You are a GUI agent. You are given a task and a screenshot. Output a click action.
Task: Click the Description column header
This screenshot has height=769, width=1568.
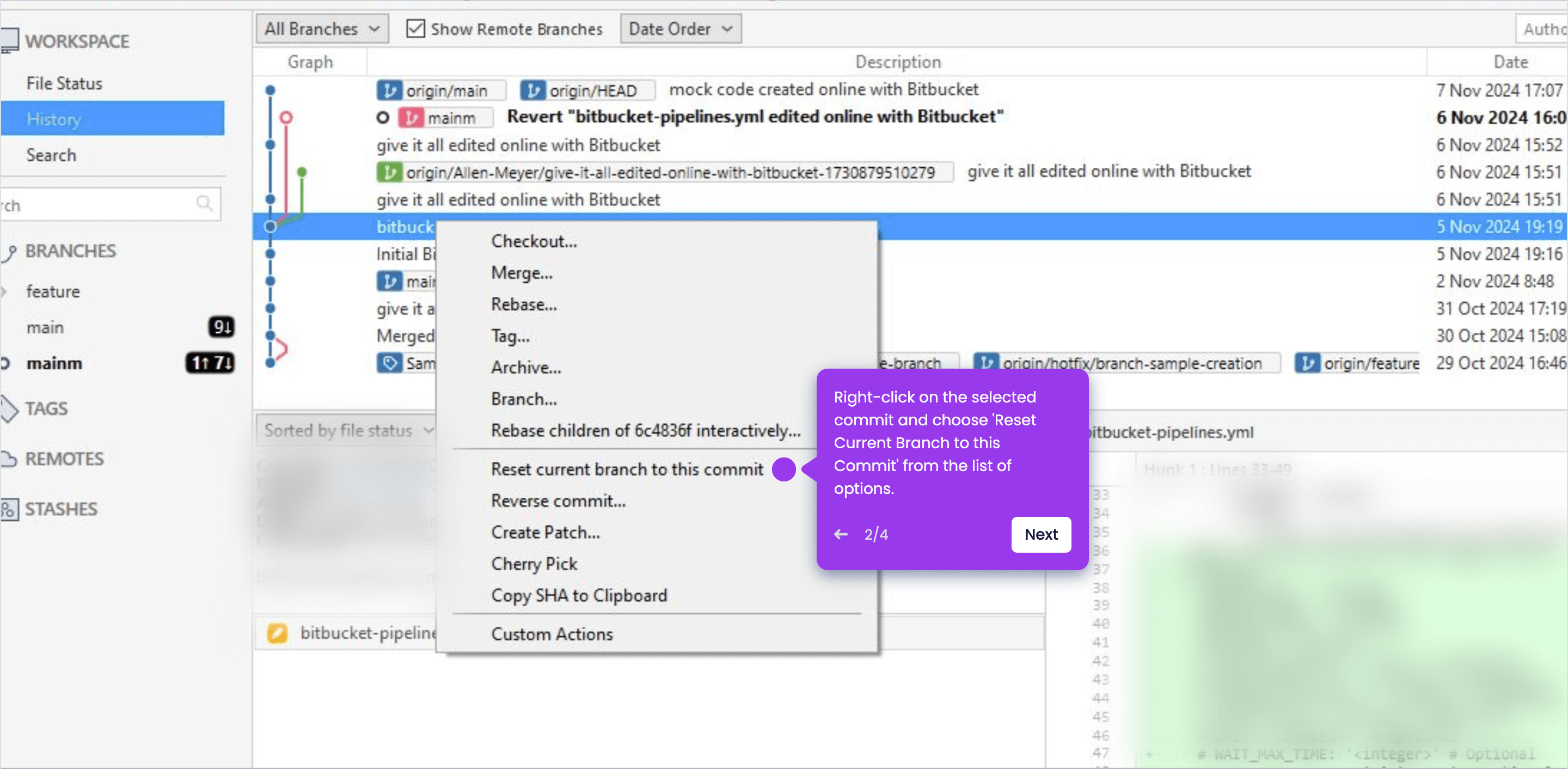898,62
